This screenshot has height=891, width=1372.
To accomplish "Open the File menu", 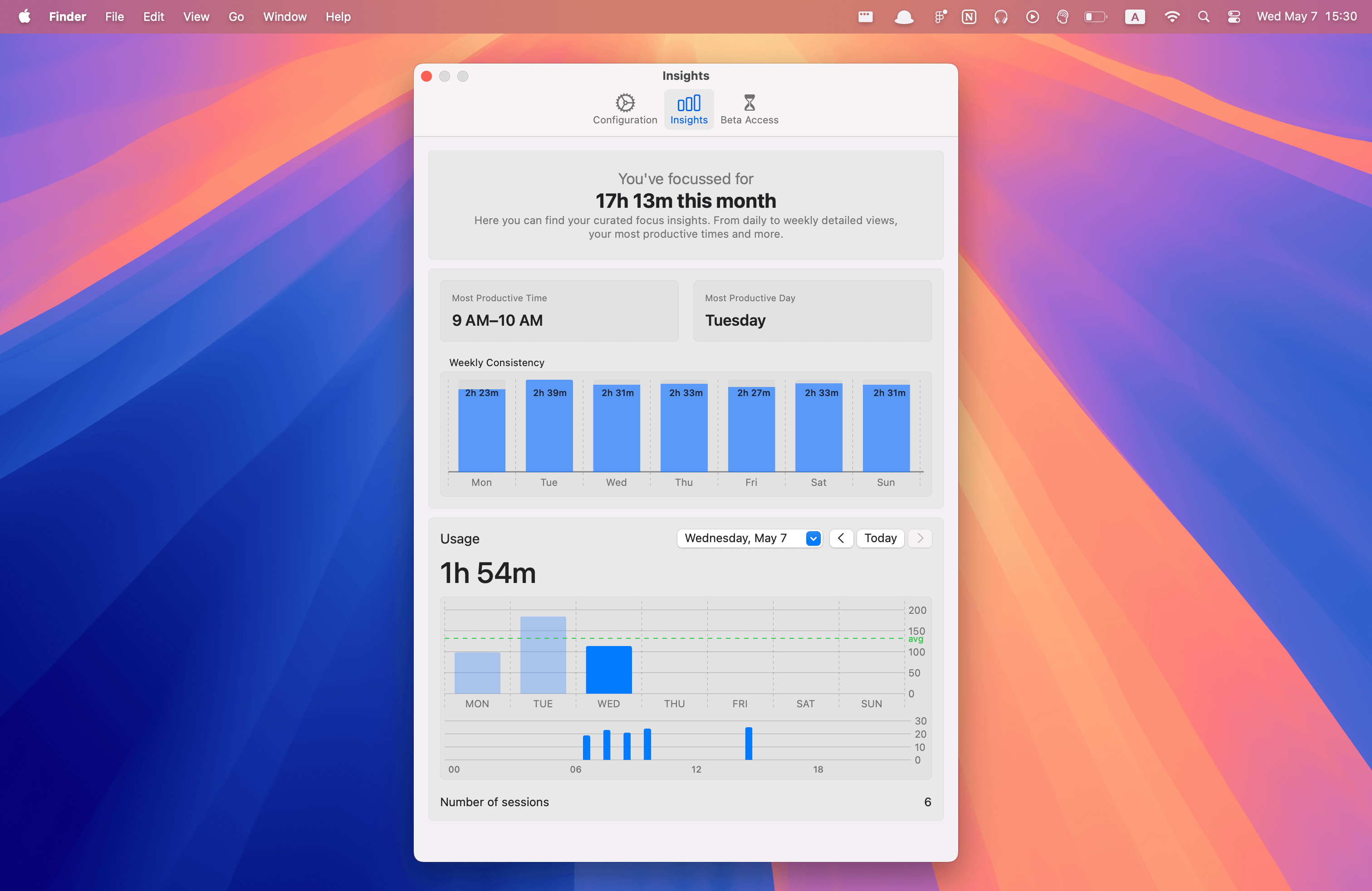I will pyautogui.click(x=115, y=17).
